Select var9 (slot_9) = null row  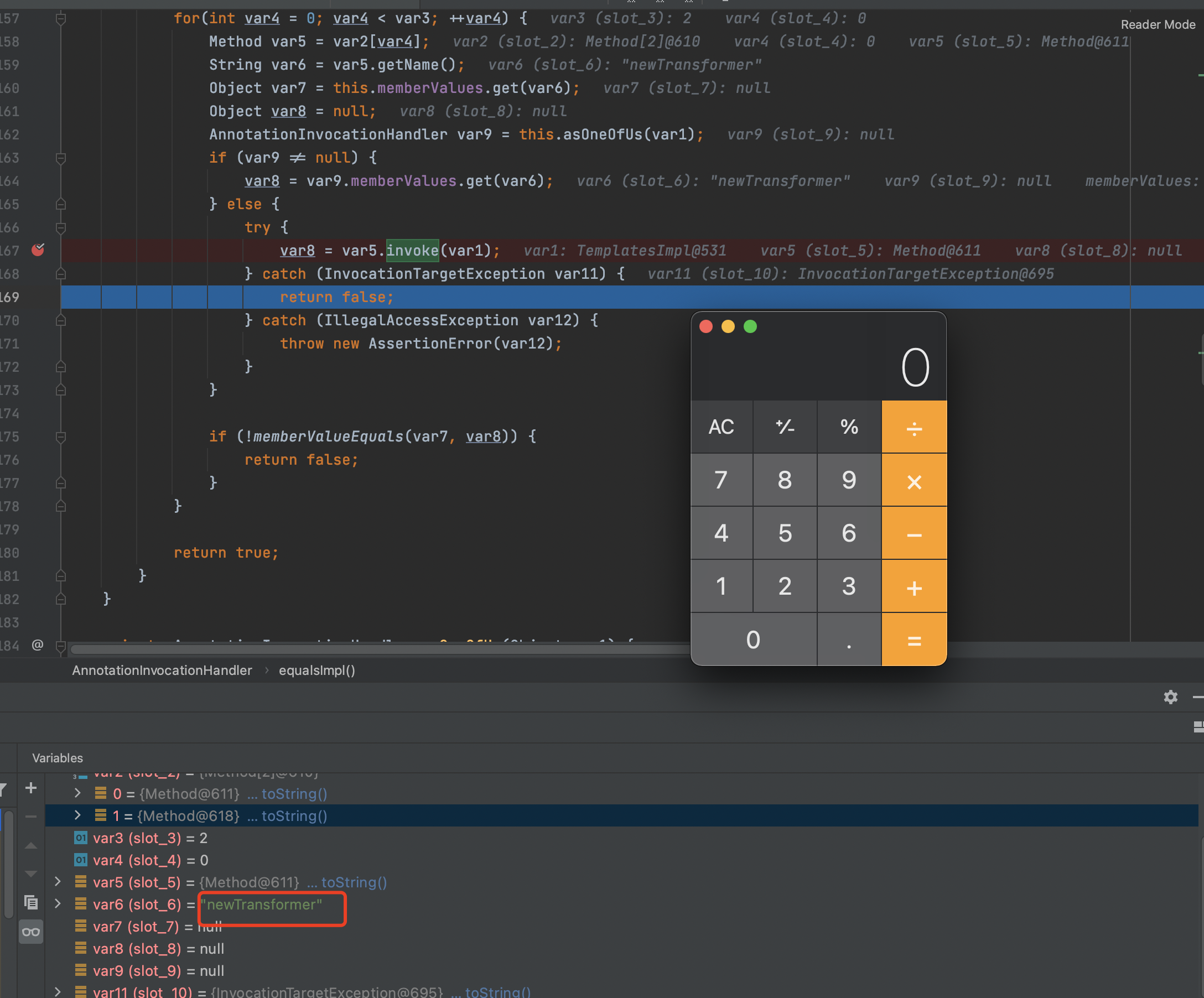point(621,970)
